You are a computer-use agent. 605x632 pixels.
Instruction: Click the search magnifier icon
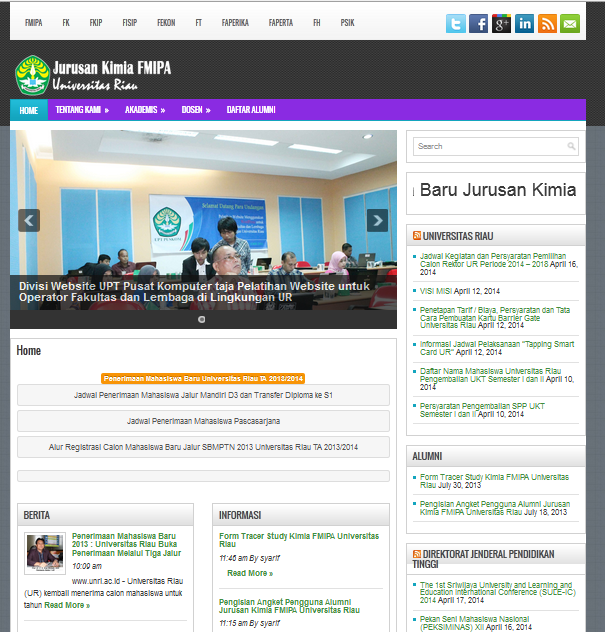point(571,146)
